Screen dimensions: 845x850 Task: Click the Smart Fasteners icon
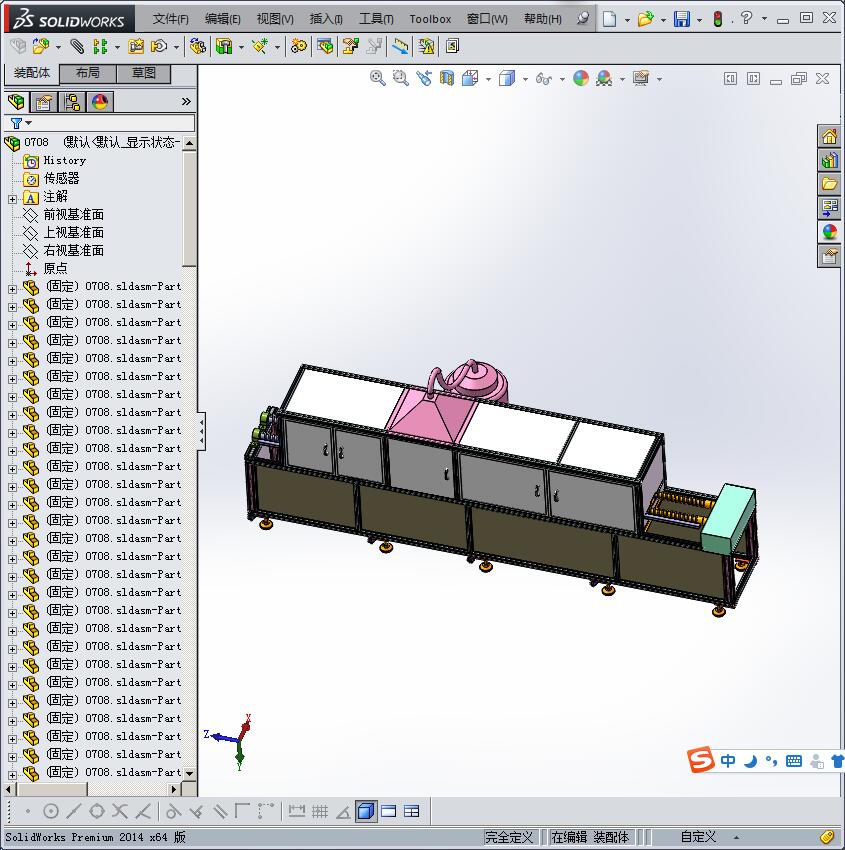coord(136,47)
